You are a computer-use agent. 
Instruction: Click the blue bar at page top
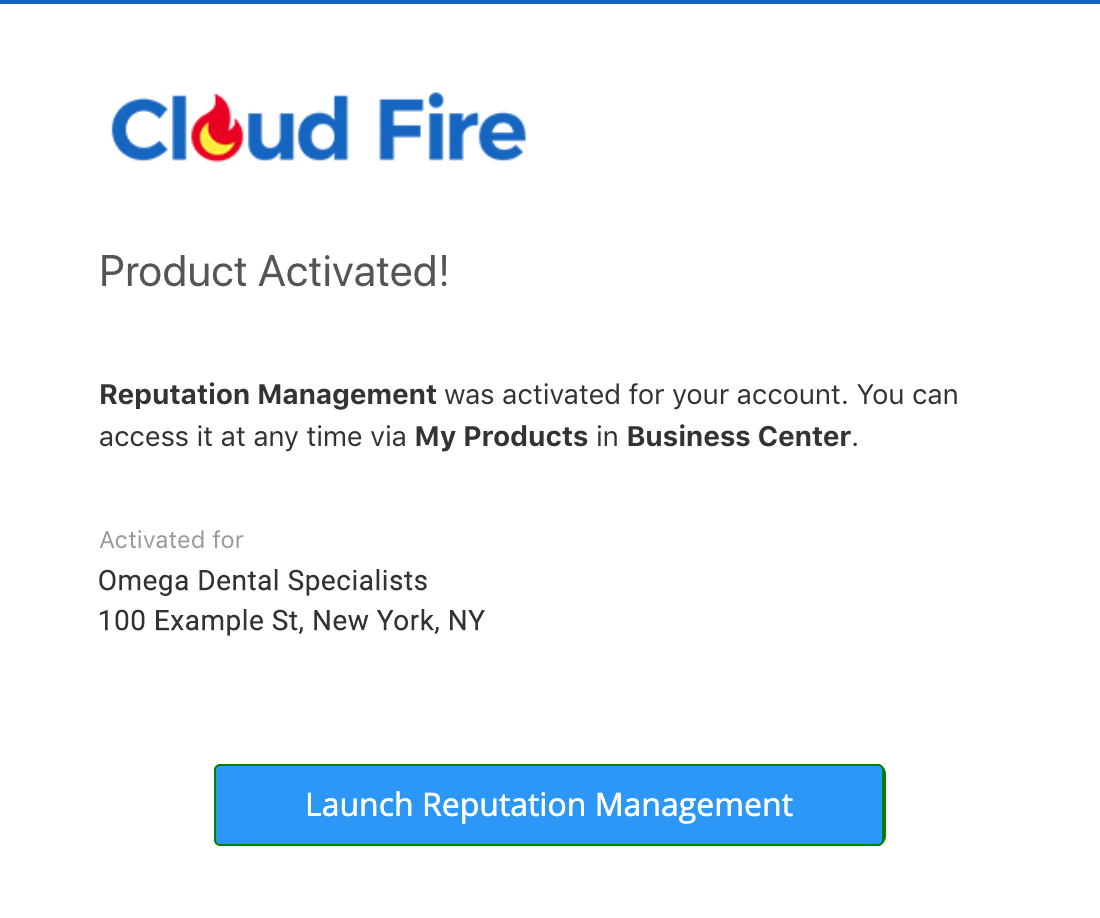coord(550,2)
